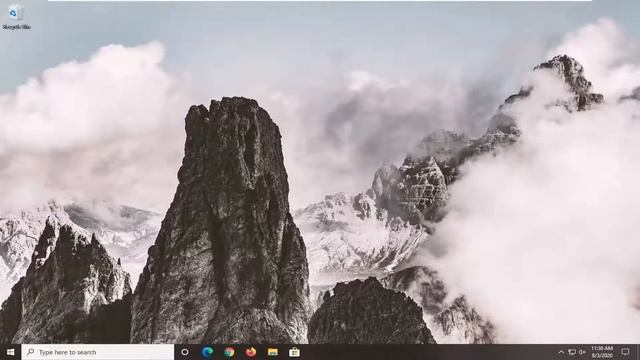
Task: Open File Explorer from the taskbar
Action: [273, 352]
